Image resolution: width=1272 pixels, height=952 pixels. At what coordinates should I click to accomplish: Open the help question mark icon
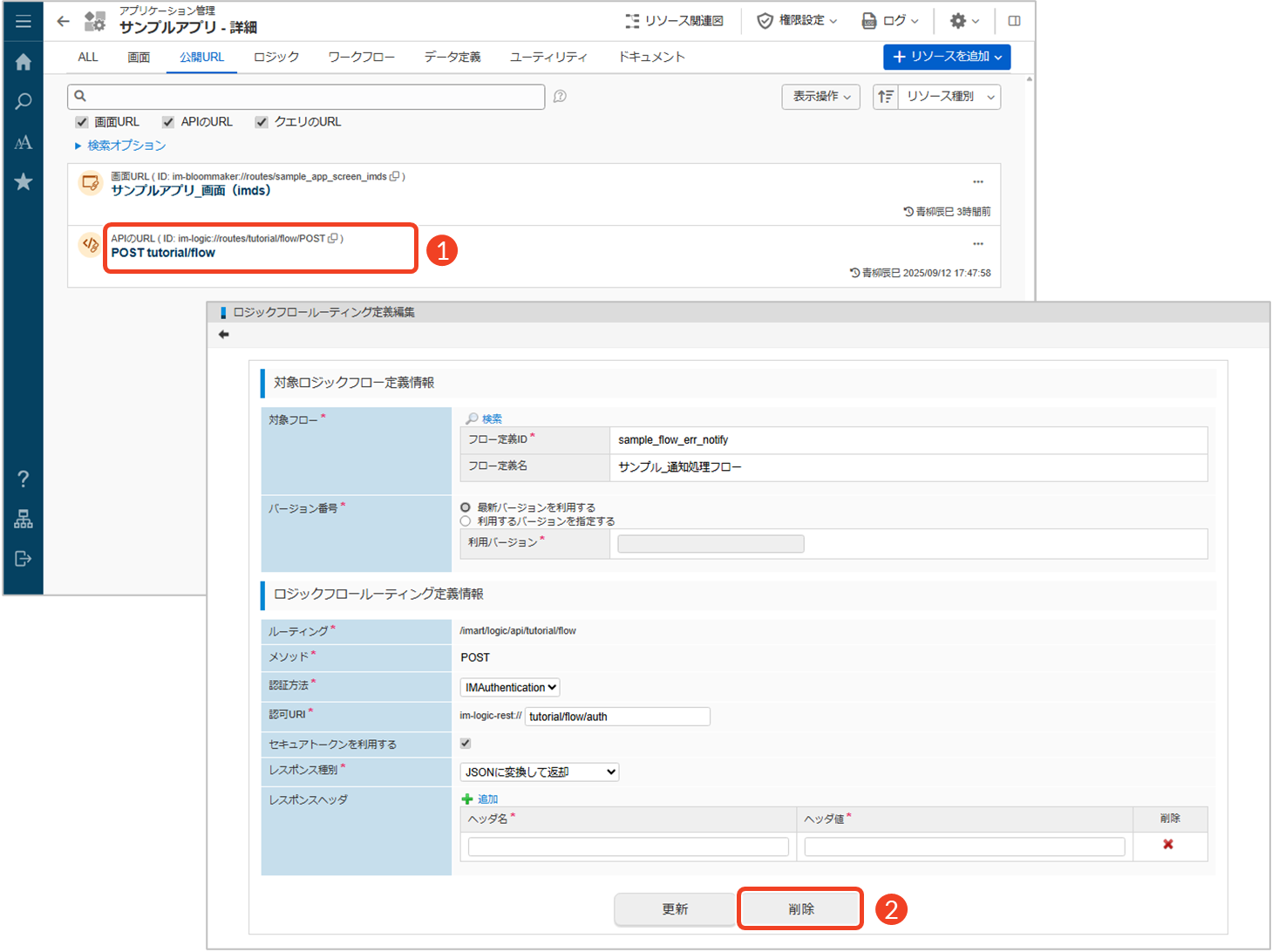coord(24,479)
